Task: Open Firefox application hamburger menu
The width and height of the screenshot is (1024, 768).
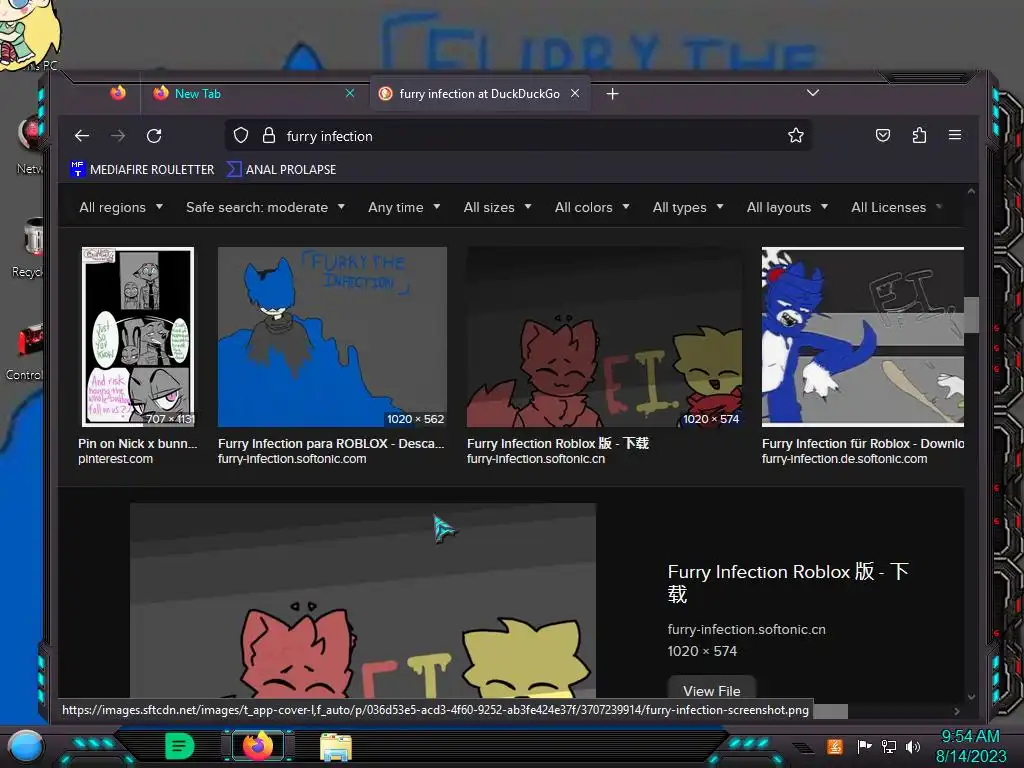Action: pos(955,135)
